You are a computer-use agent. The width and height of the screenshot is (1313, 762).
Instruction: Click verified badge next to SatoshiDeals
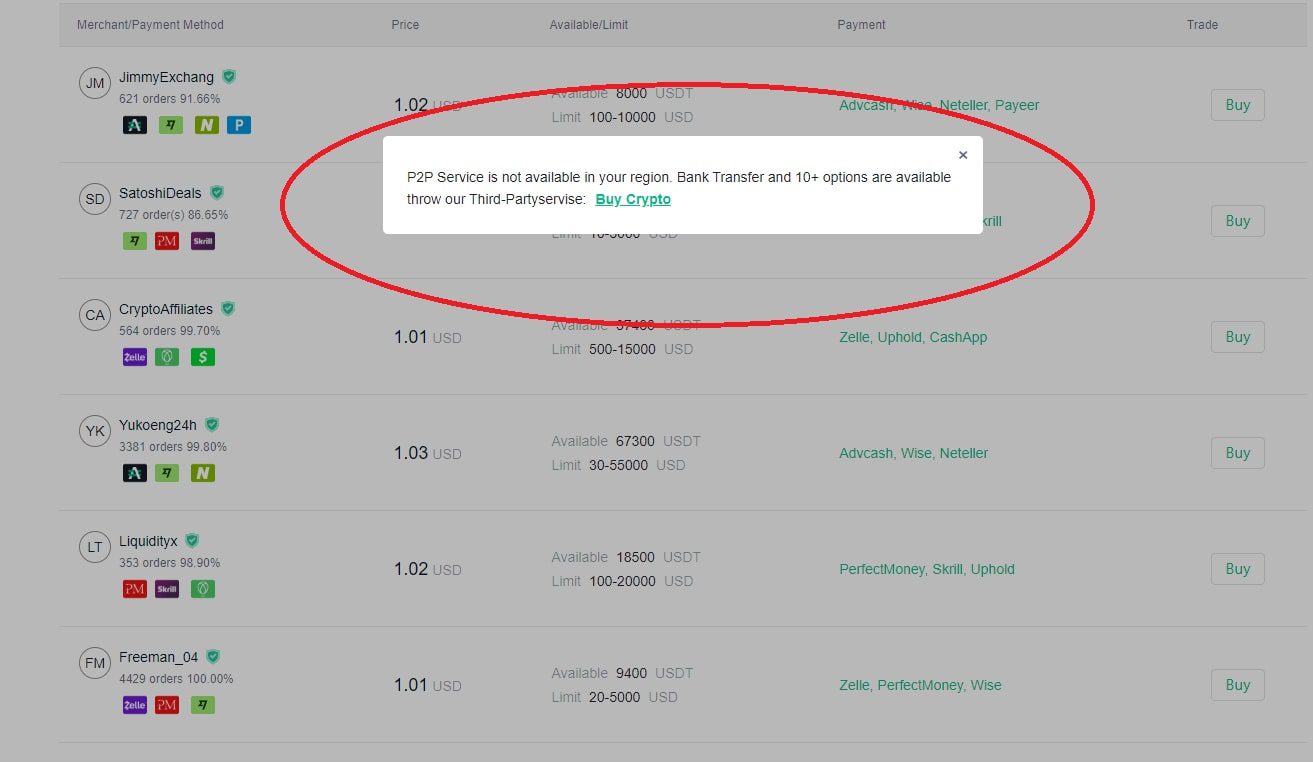[217, 193]
